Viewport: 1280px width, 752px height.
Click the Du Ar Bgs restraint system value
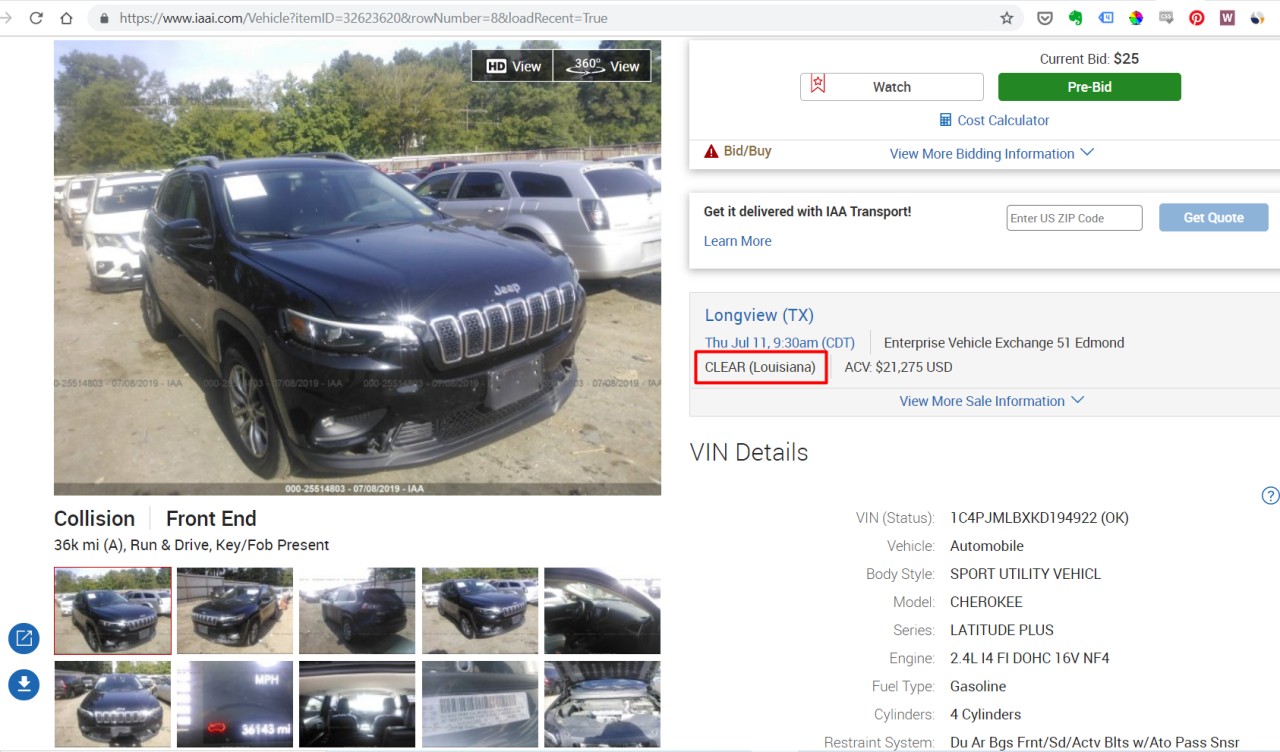[1094, 742]
